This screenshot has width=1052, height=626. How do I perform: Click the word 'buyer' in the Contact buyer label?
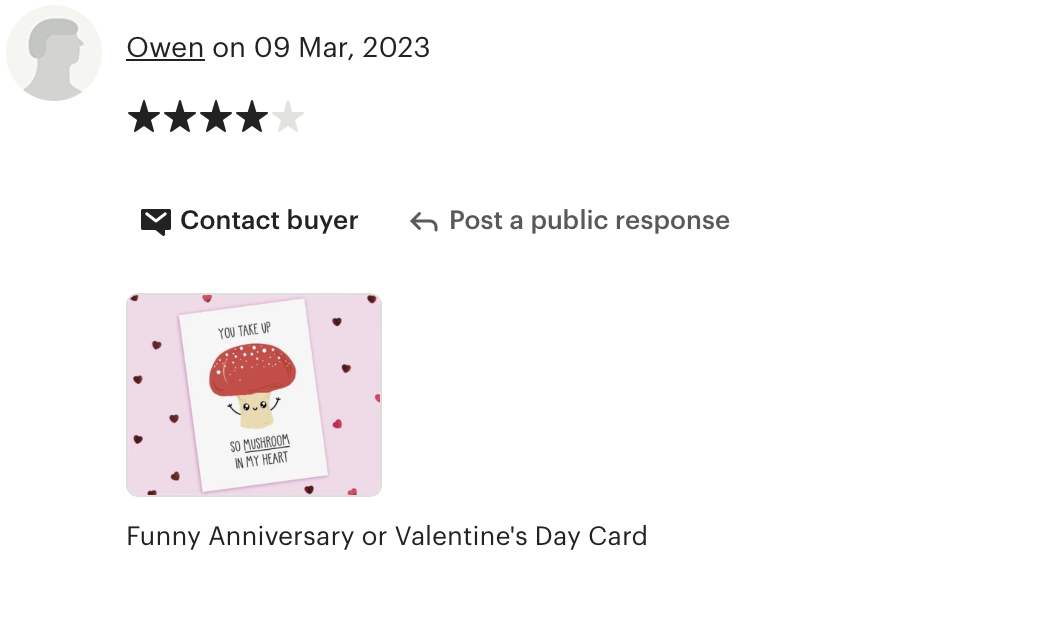click(x=323, y=221)
